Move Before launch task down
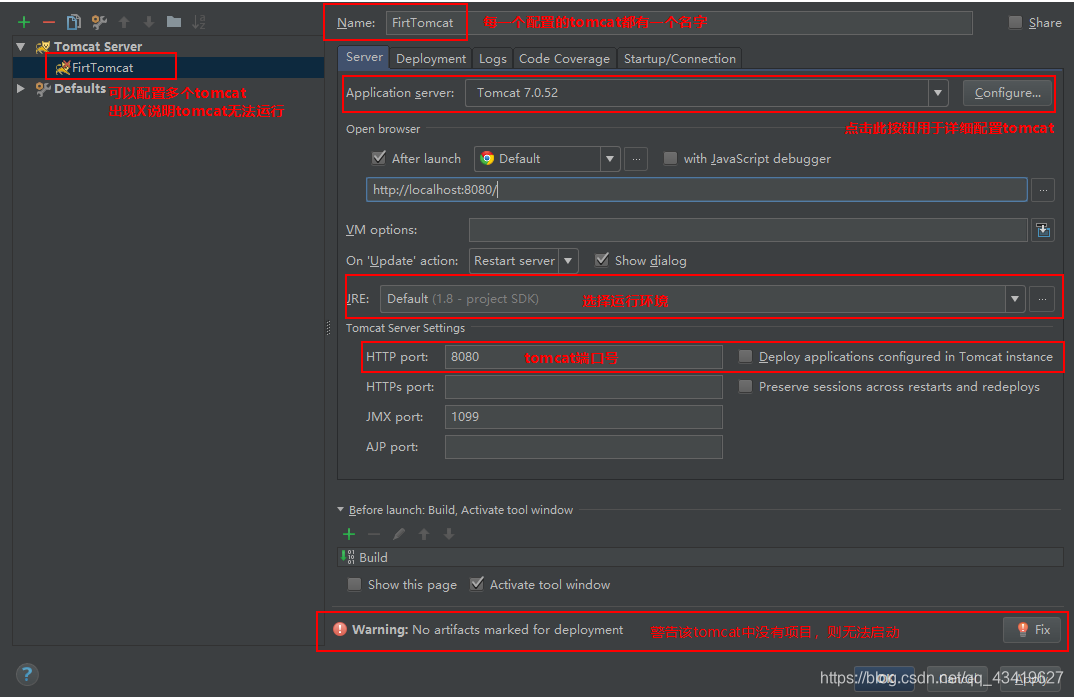 (x=449, y=534)
